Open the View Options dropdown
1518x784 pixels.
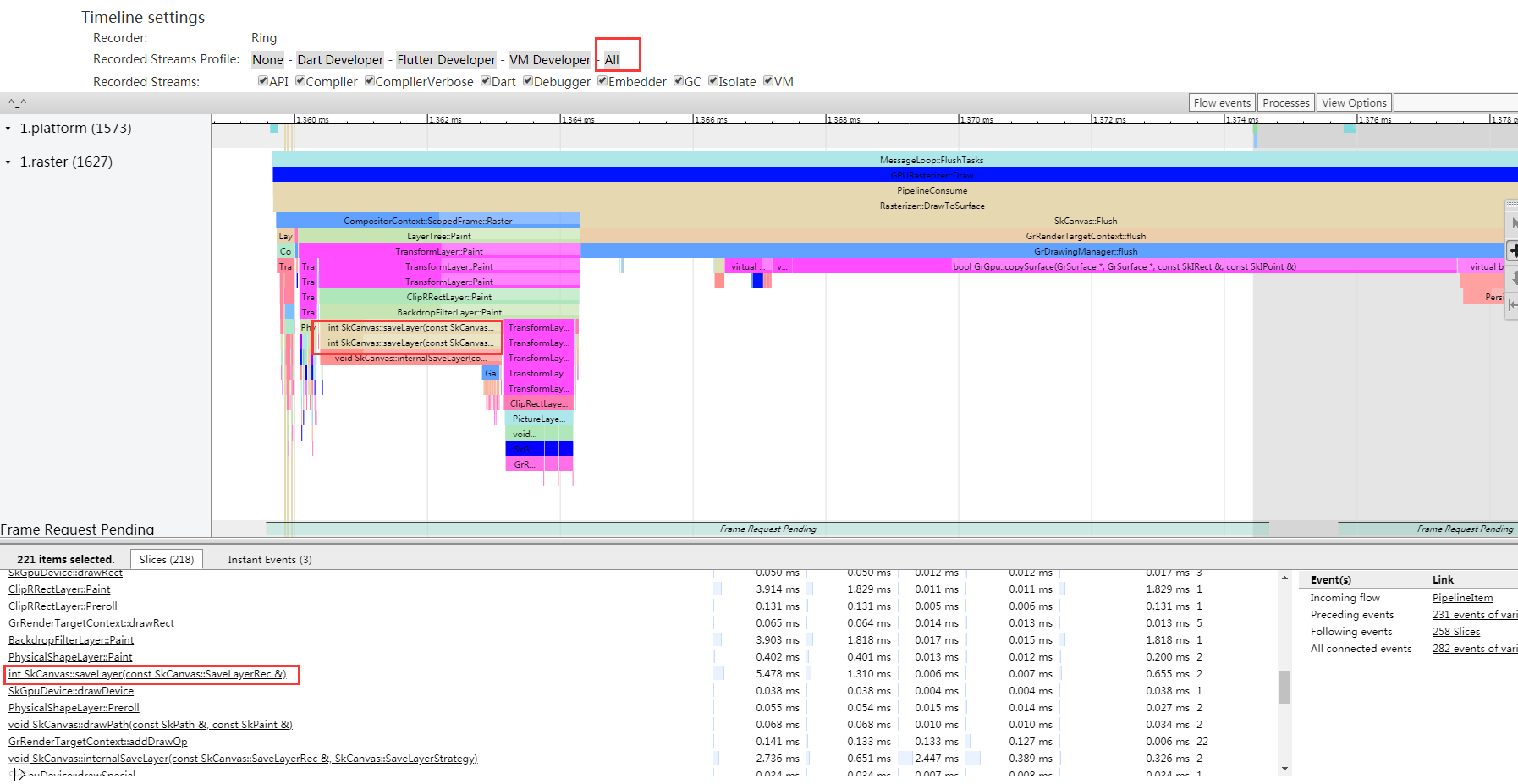pos(1354,102)
